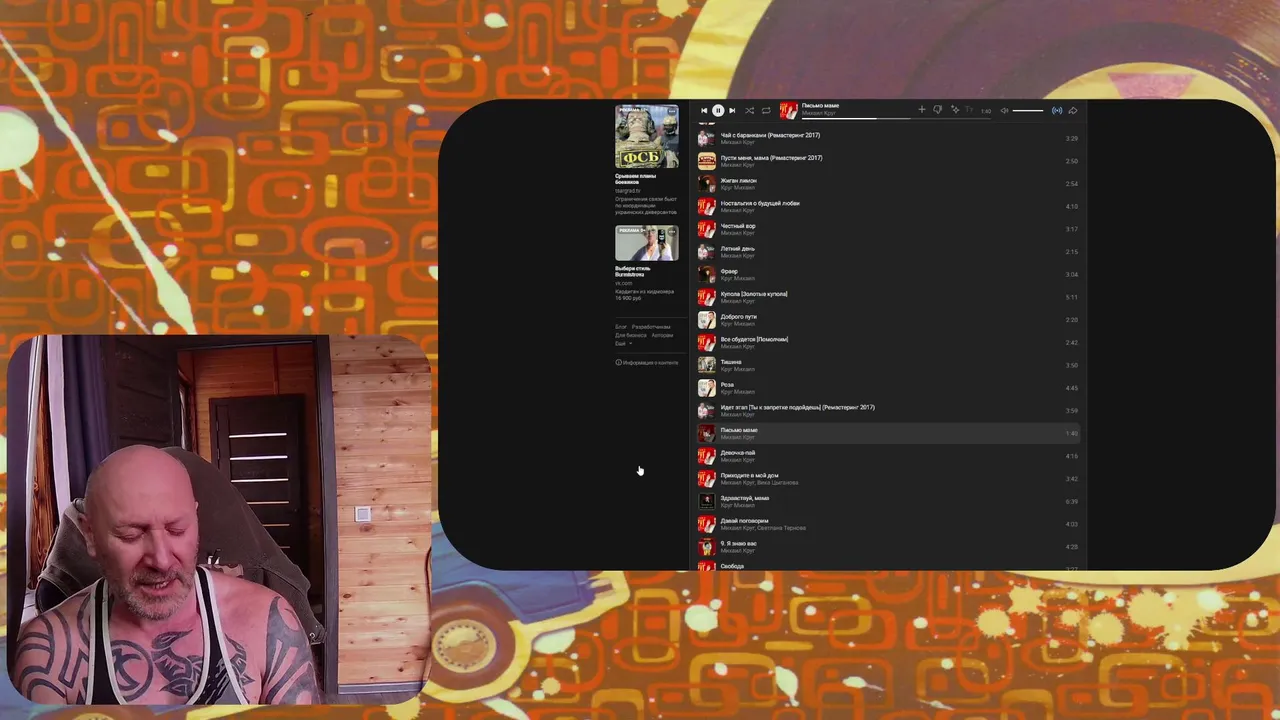The height and width of the screenshot is (720, 1280).
Task: Expand the Ещё footer dropdown
Action: 624,343
